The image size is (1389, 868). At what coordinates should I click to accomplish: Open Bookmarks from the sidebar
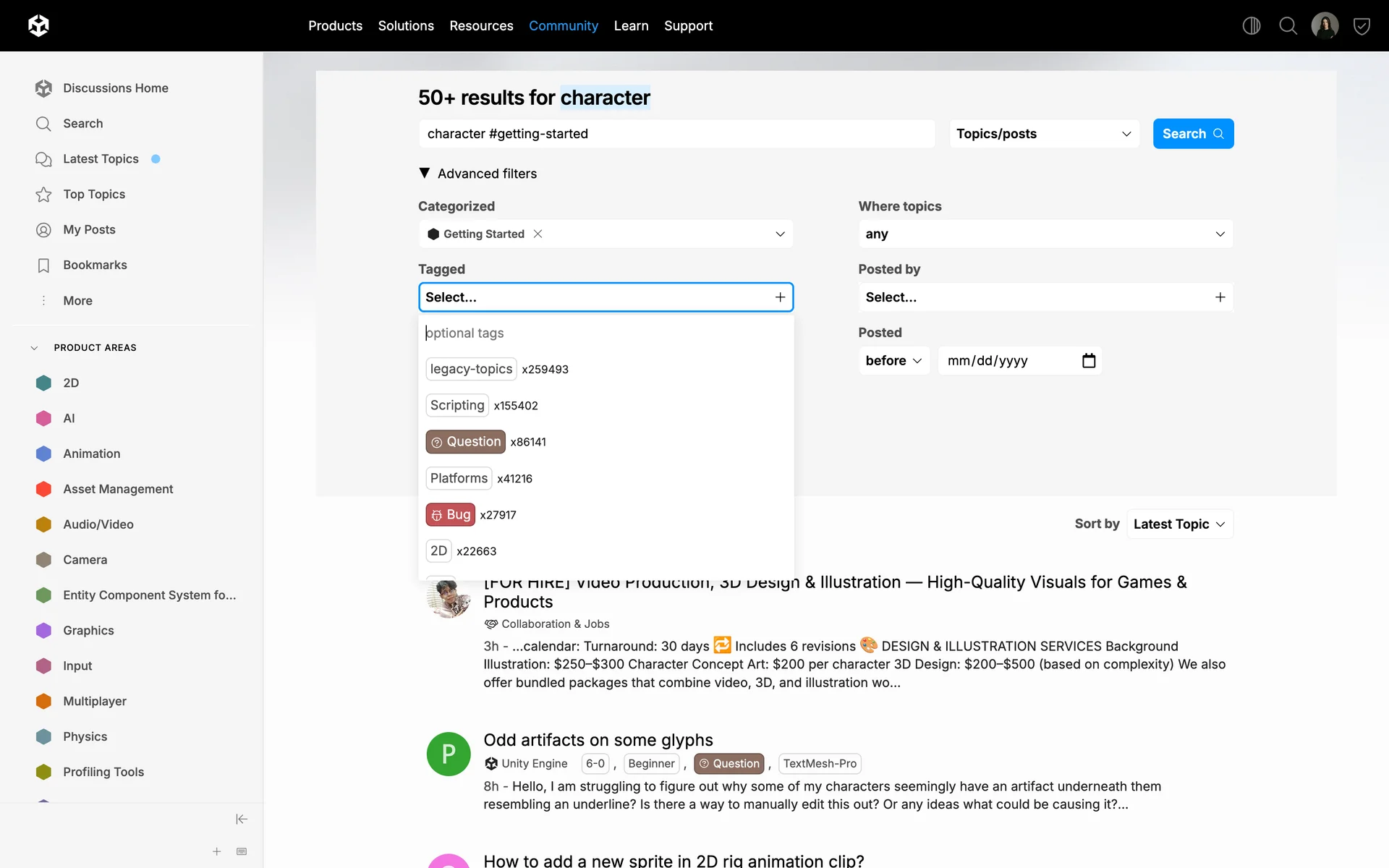[x=95, y=265]
